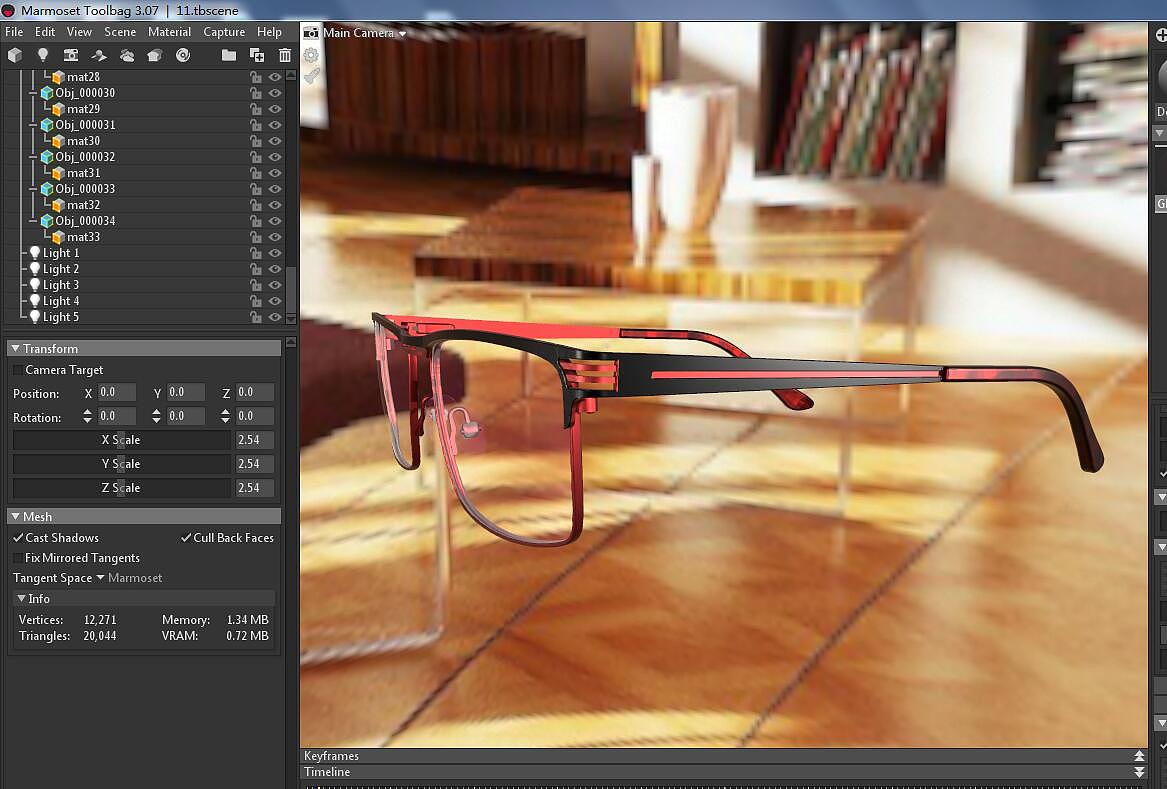
Task: Add a new light with the bulb icon
Action: (42, 55)
